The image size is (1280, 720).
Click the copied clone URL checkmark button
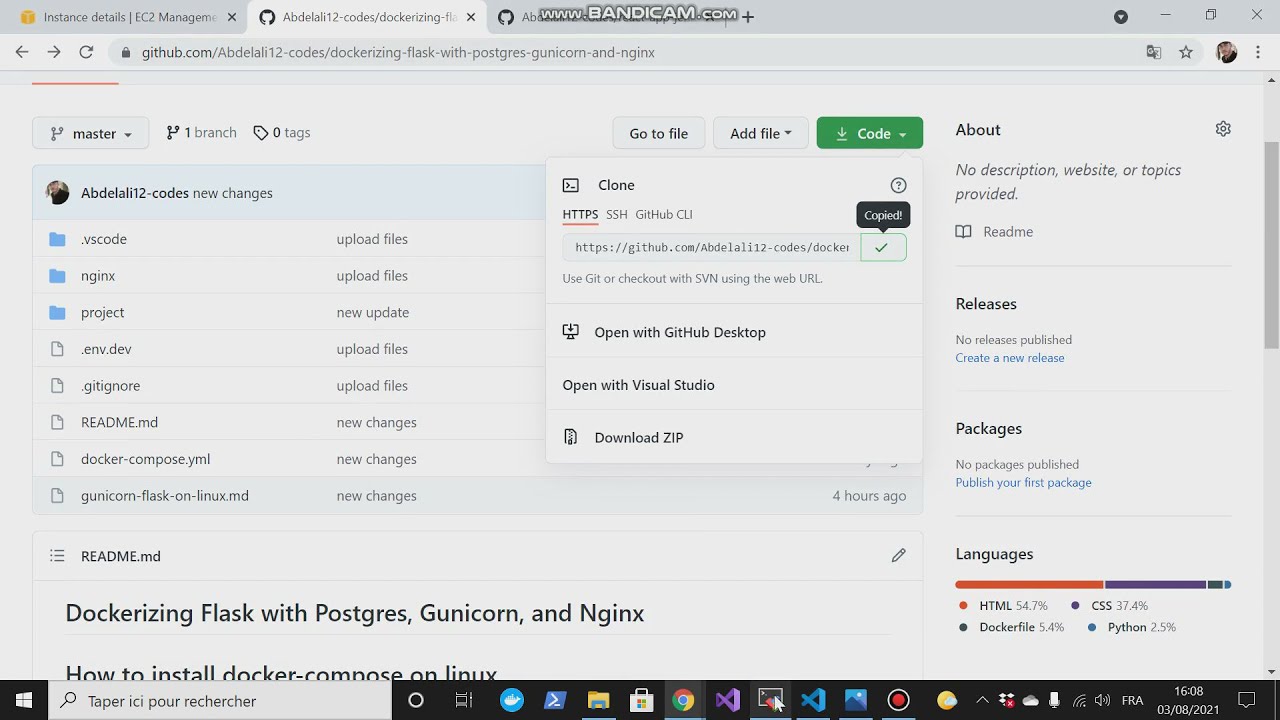pyautogui.click(x=882, y=247)
